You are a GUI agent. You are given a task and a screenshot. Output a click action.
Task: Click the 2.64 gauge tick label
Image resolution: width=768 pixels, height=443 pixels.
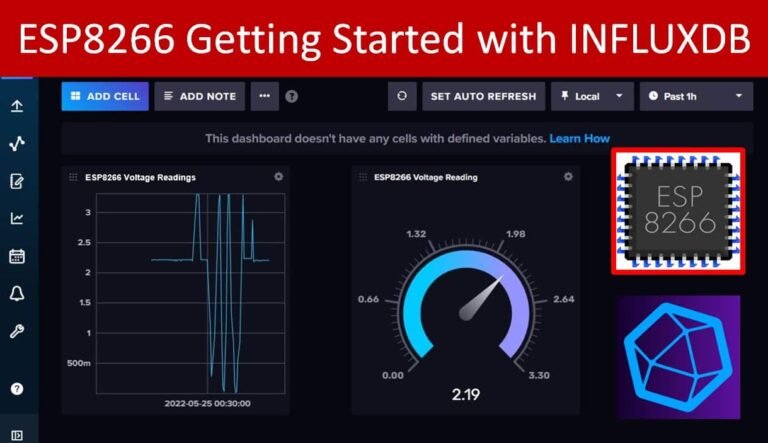coord(564,299)
